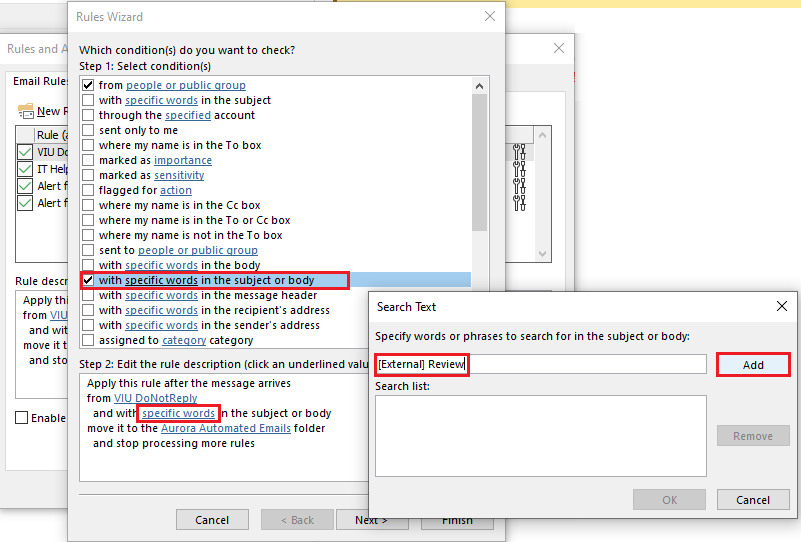
Task: Click conditions list scroll-up arrow
Action: point(479,86)
